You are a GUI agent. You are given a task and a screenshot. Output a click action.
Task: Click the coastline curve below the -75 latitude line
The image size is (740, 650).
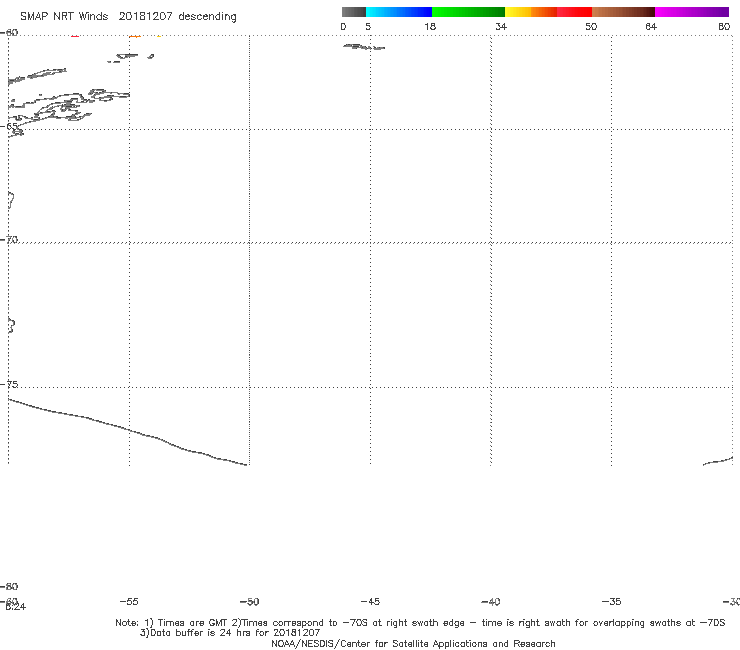tap(128, 431)
